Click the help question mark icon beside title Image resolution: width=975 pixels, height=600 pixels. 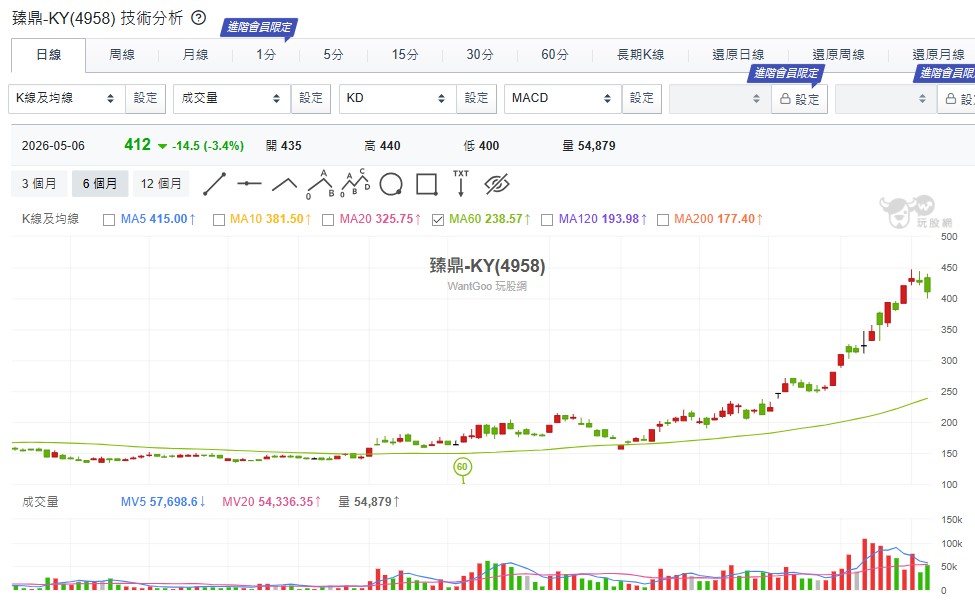point(198,18)
